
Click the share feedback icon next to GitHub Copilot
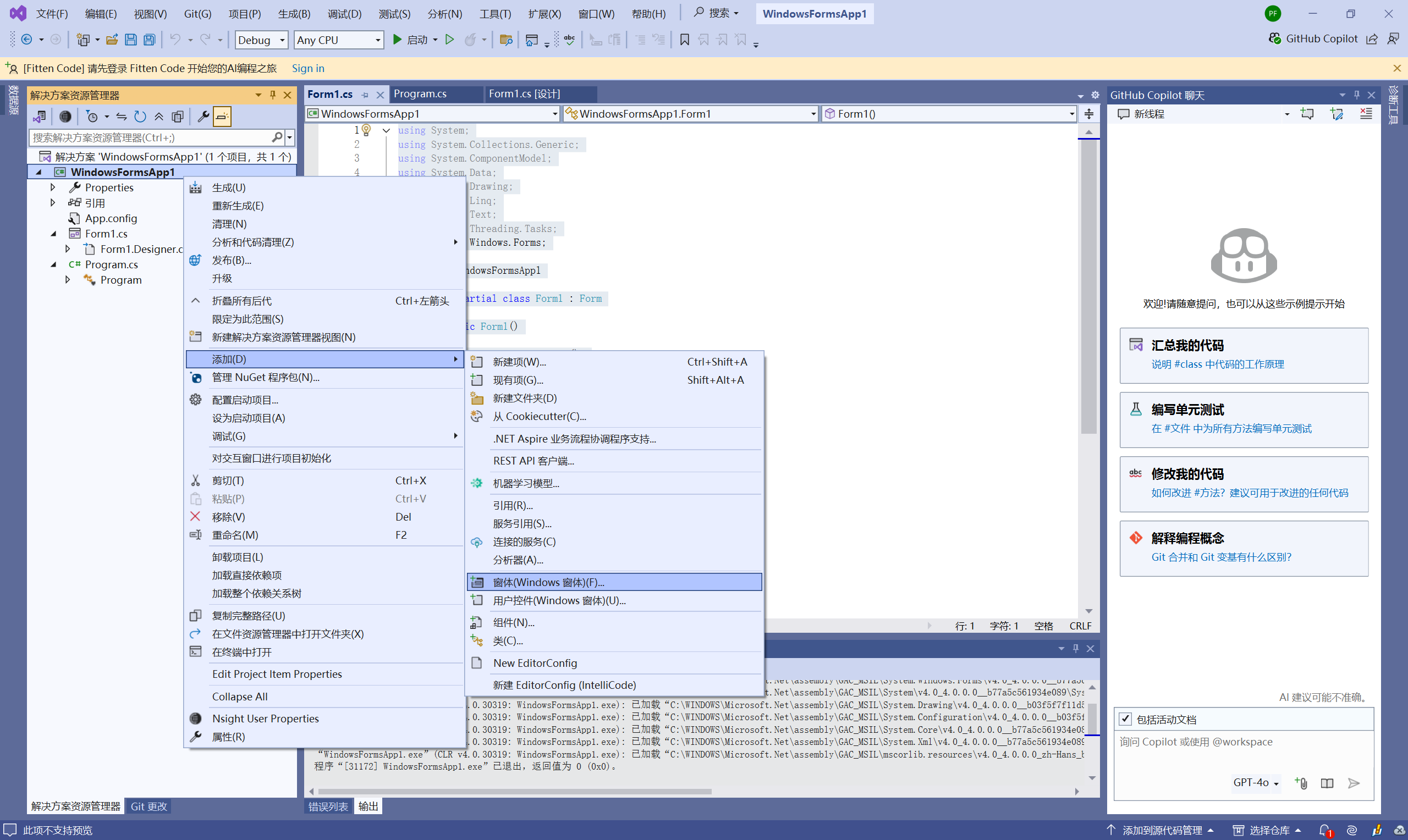[x=1372, y=39]
